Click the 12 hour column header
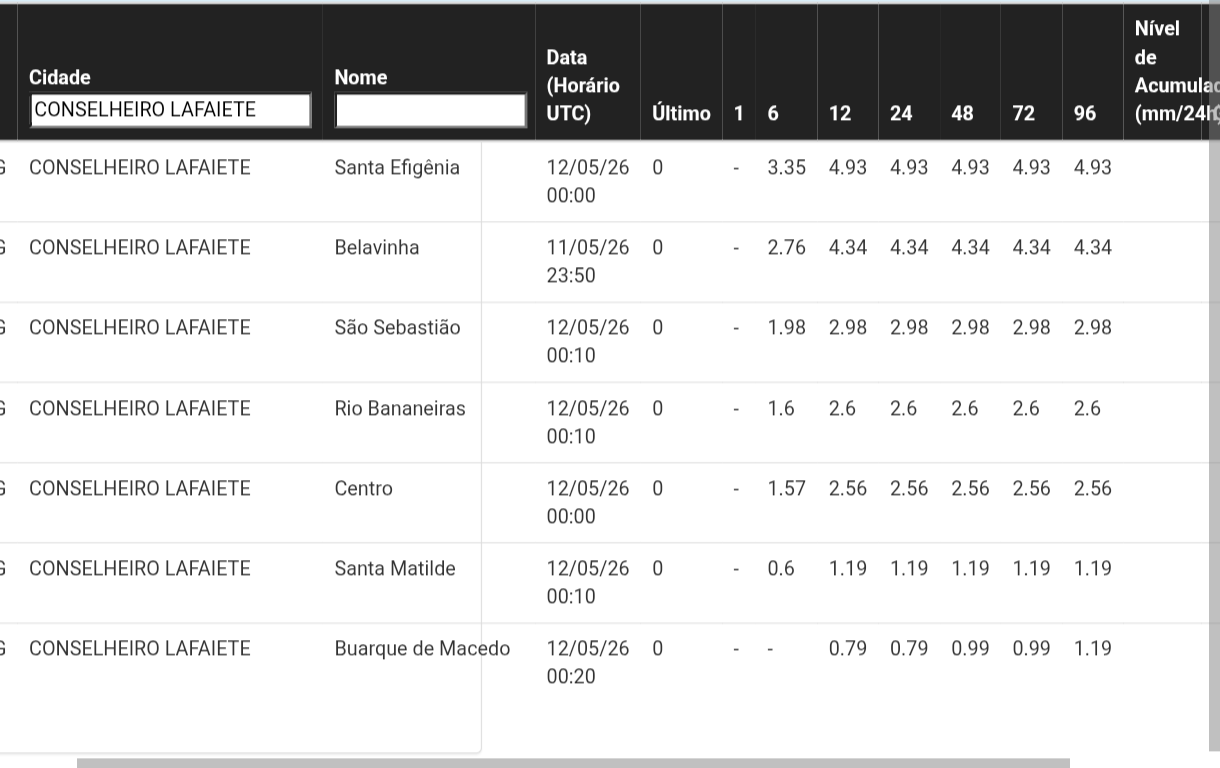The image size is (1220, 768). [840, 113]
